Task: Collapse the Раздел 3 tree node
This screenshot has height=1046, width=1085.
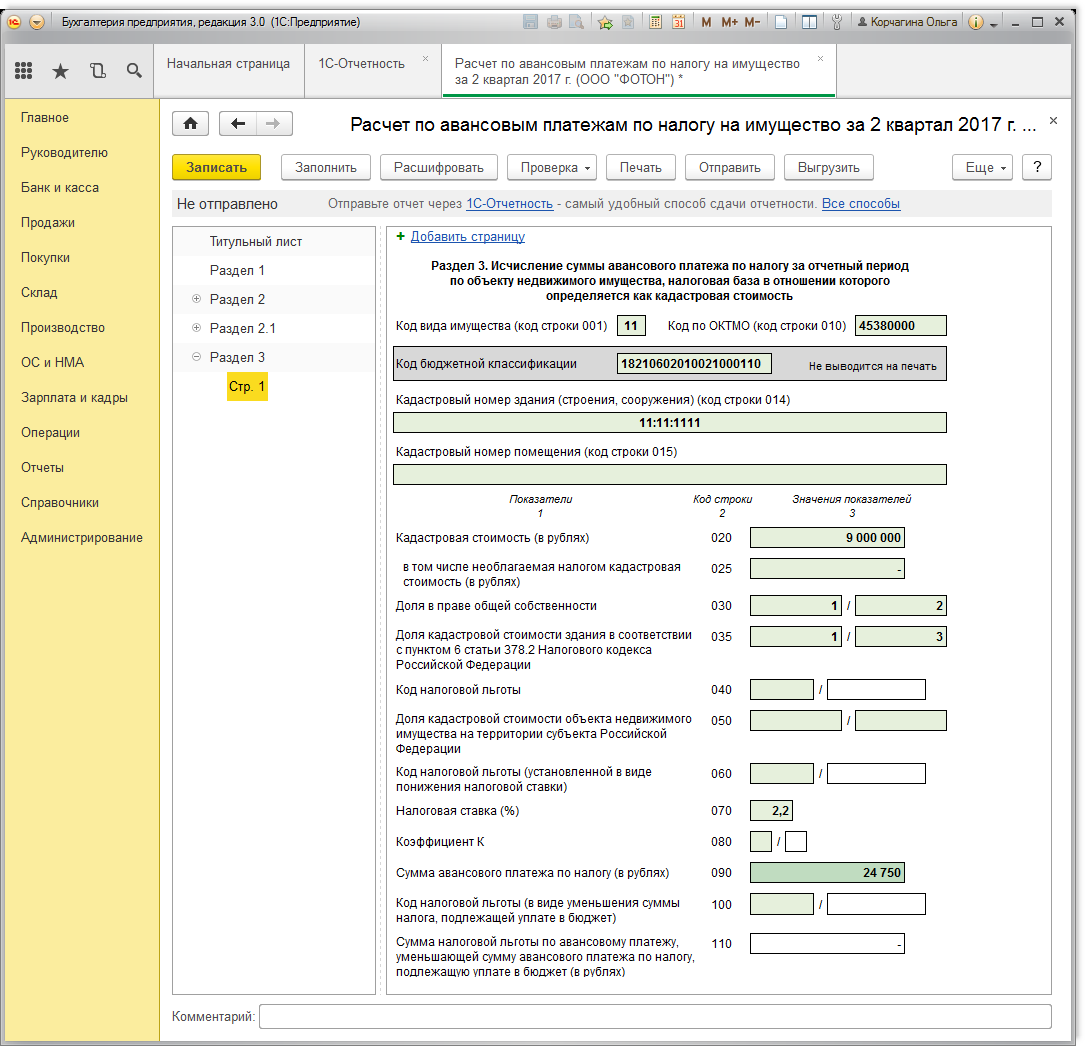Action: pyautogui.click(x=196, y=357)
